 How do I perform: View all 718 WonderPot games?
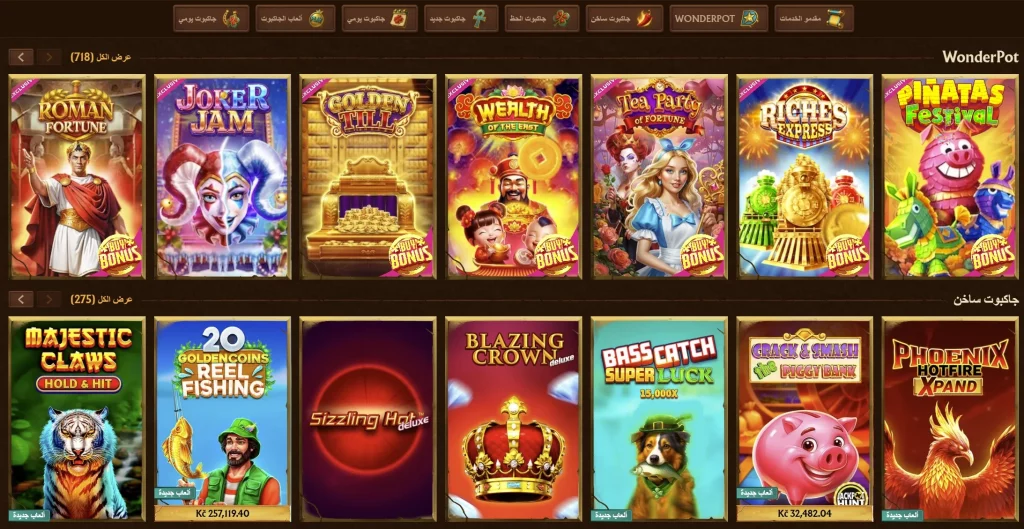(x=101, y=57)
